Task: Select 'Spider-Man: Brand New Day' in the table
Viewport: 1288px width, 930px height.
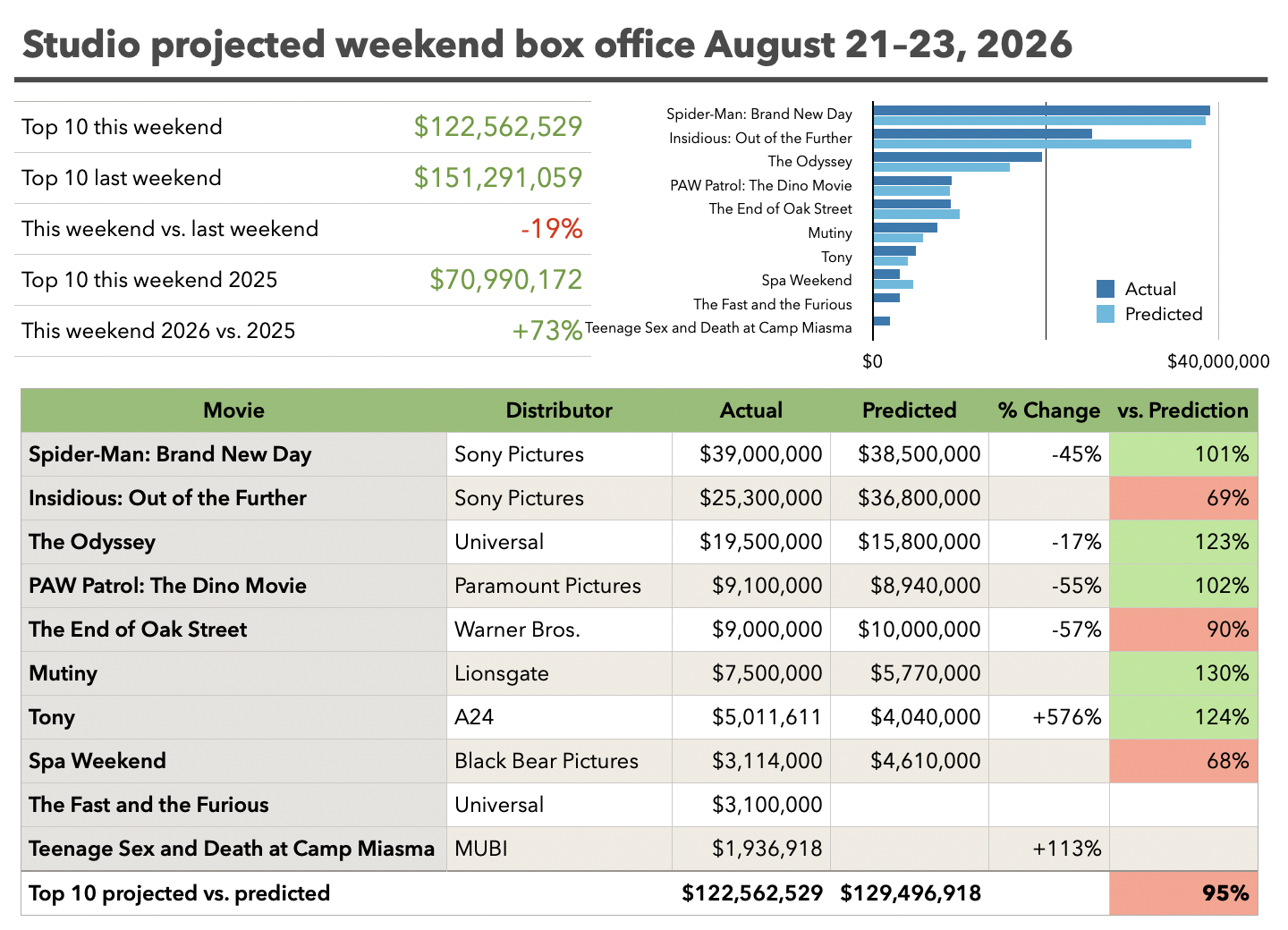Action: pyautogui.click(x=233, y=454)
